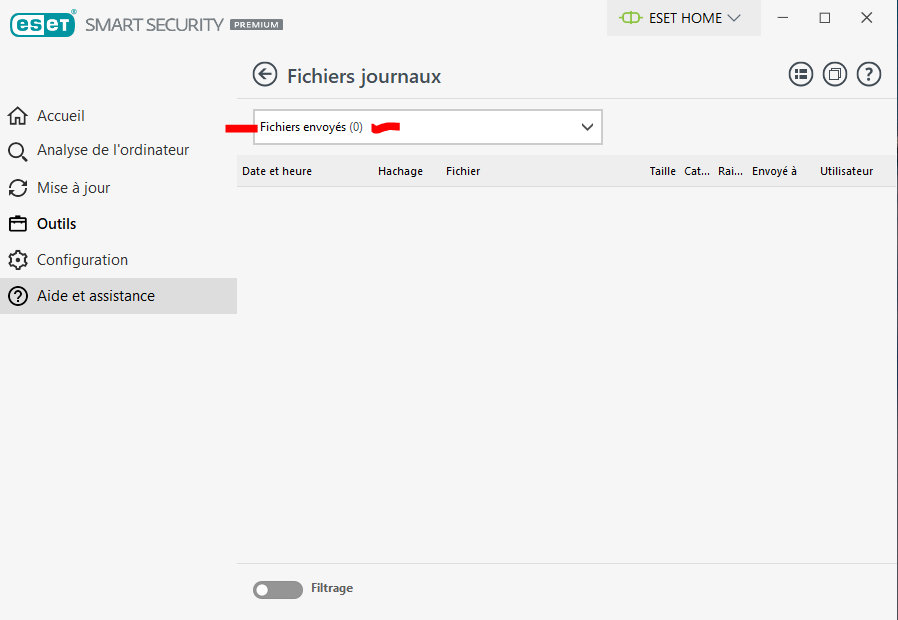This screenshot has width=898, height=620.
Task: Sort by Hachage column header
Action: [x=400, y=171]
